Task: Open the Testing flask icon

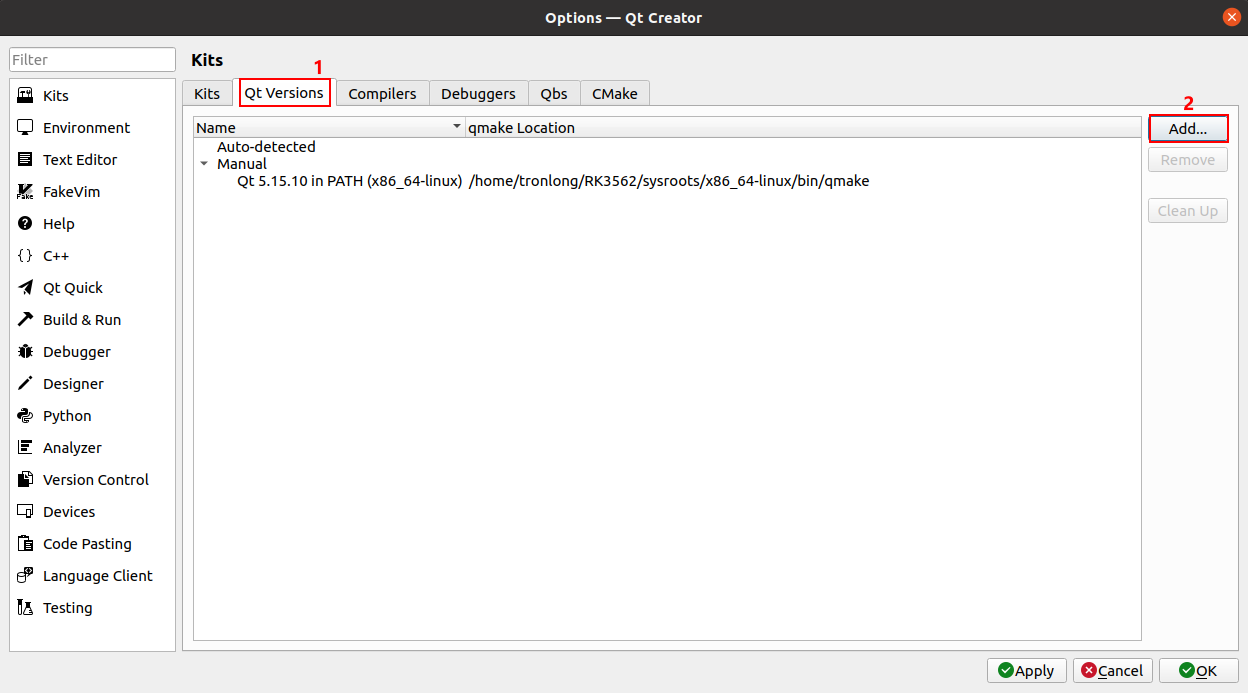Action: coord(25,608)
